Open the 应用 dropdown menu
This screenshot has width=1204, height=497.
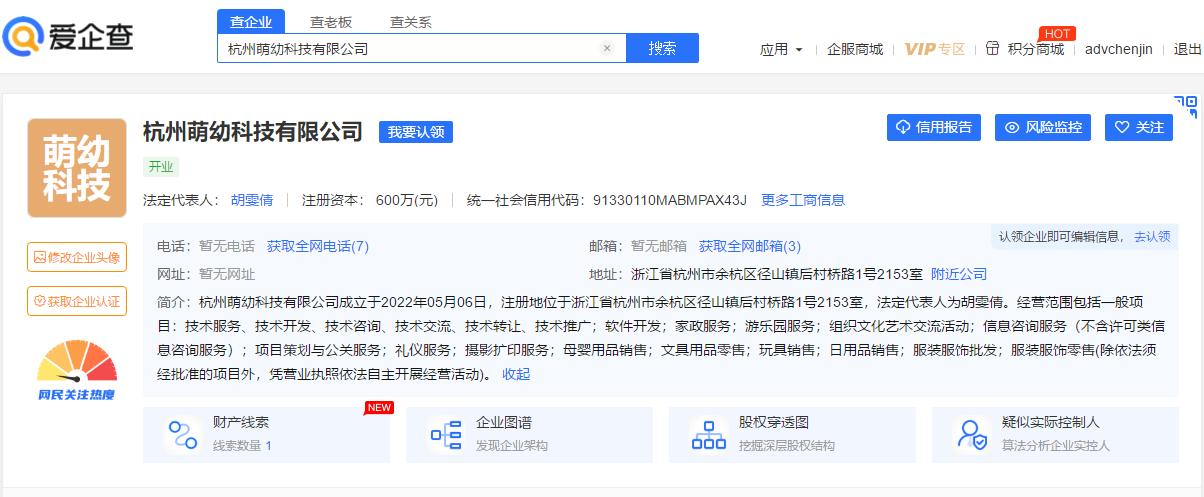pos(781,49)
